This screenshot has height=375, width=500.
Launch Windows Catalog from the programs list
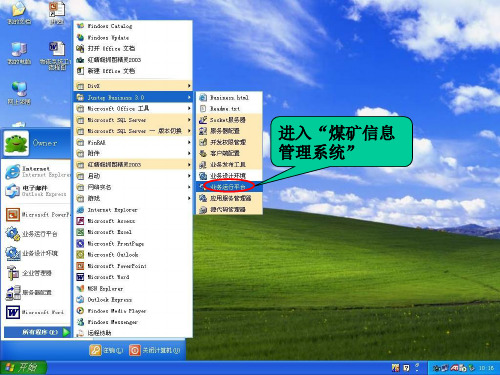[x=133, y=26]
